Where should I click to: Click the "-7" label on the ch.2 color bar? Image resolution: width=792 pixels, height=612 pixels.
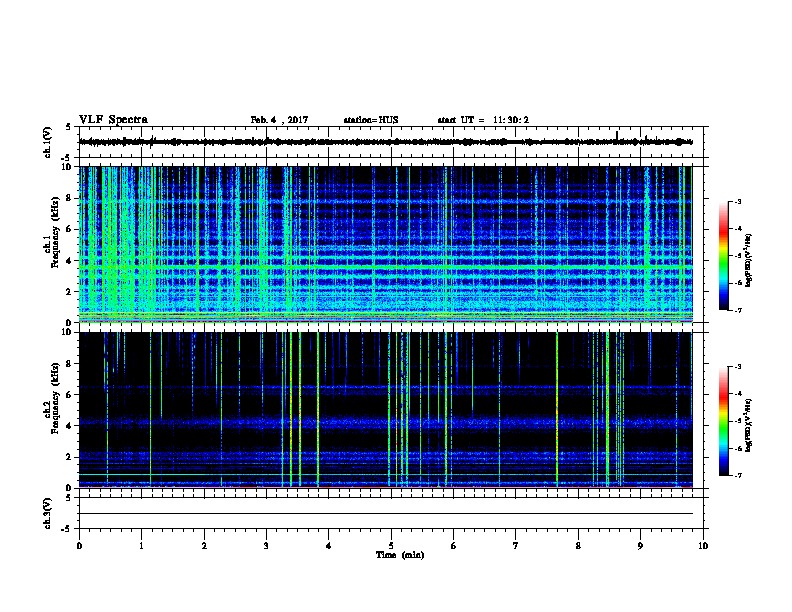click(737, 475)
